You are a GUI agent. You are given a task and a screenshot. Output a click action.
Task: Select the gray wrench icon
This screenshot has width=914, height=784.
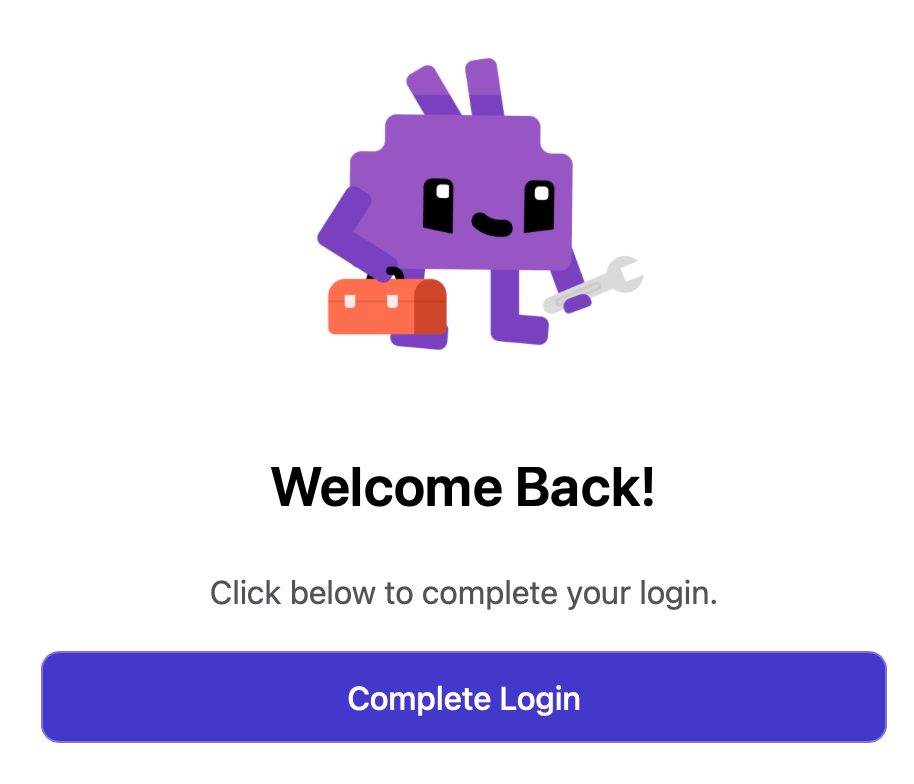tap(593, 284)
